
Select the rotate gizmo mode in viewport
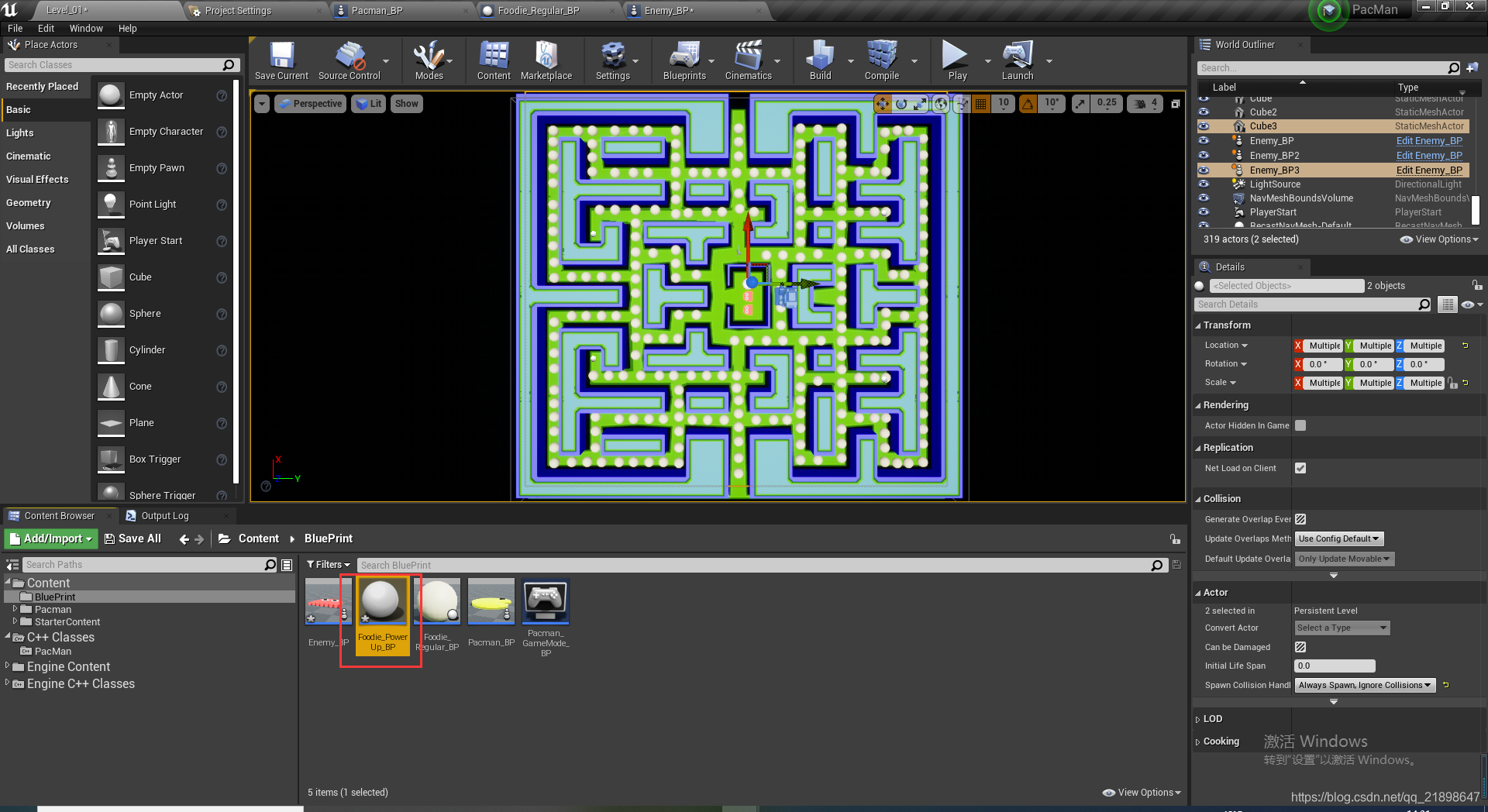pos(901,103)
